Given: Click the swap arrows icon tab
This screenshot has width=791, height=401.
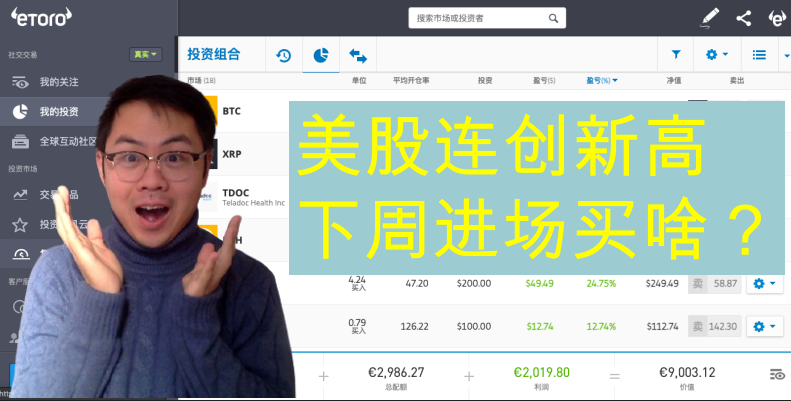Looking at the screenshot, I should [x=358, y=55].
